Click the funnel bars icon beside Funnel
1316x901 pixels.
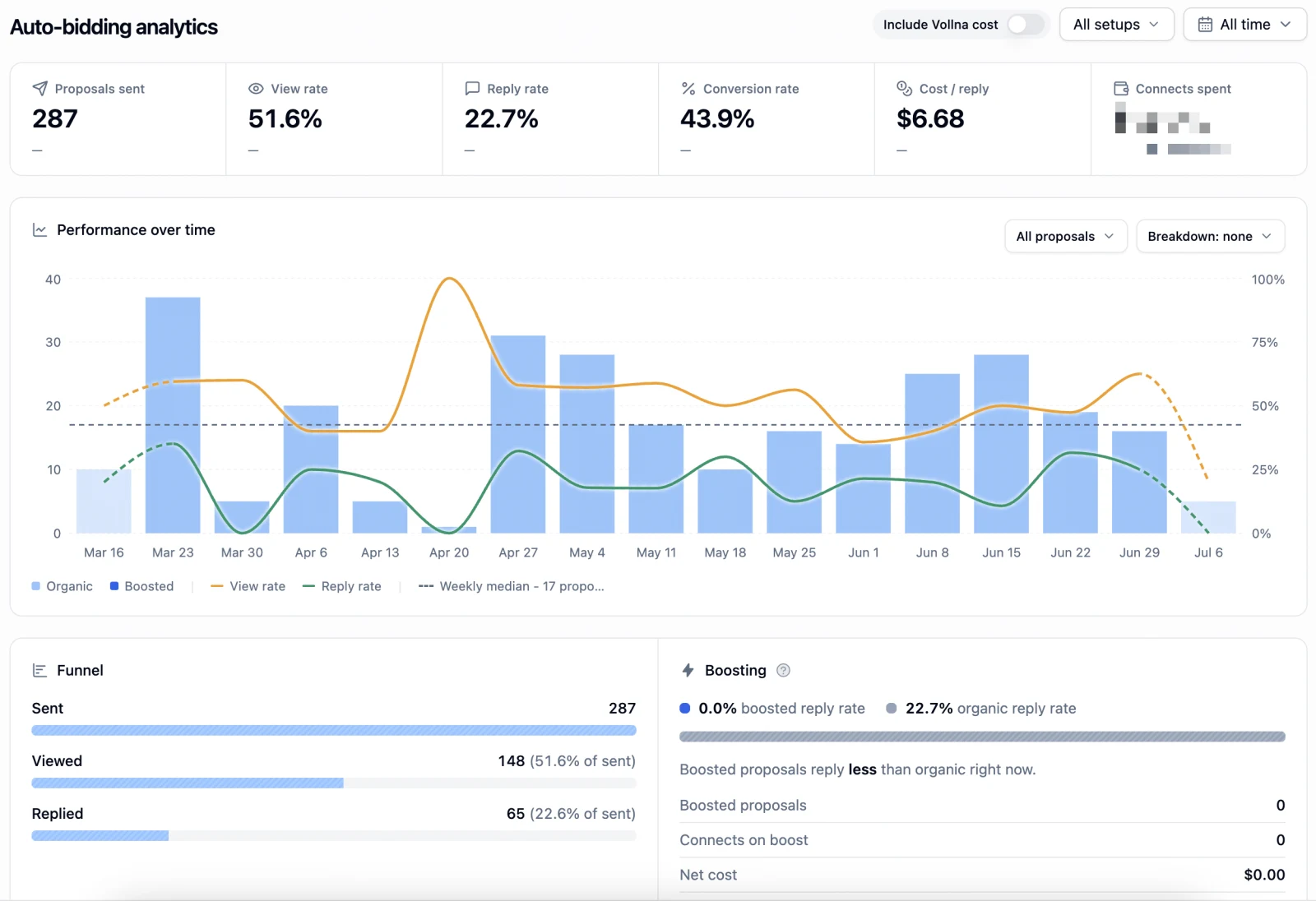(39, 671)
